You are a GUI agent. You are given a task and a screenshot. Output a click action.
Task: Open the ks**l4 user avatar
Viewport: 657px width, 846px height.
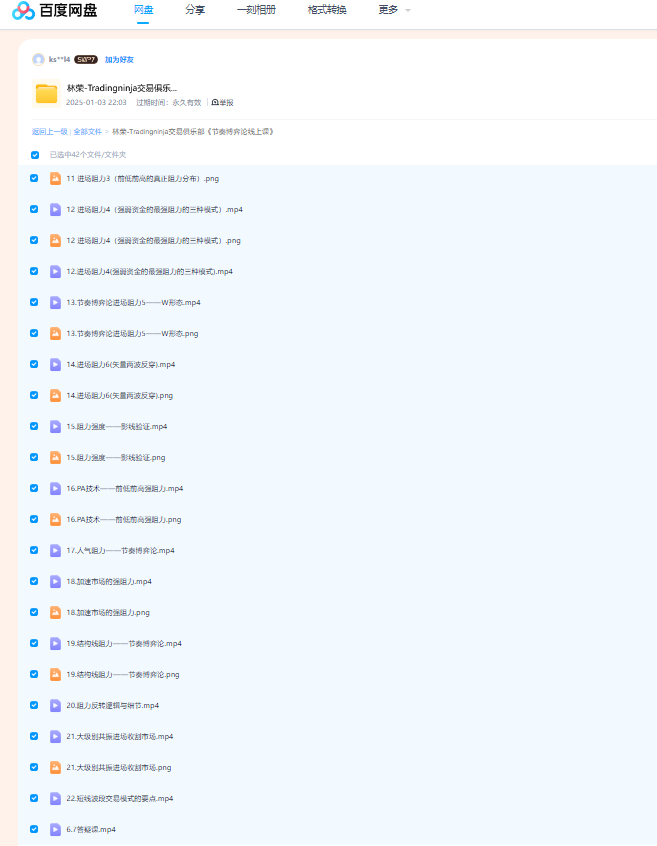(38, 59)
